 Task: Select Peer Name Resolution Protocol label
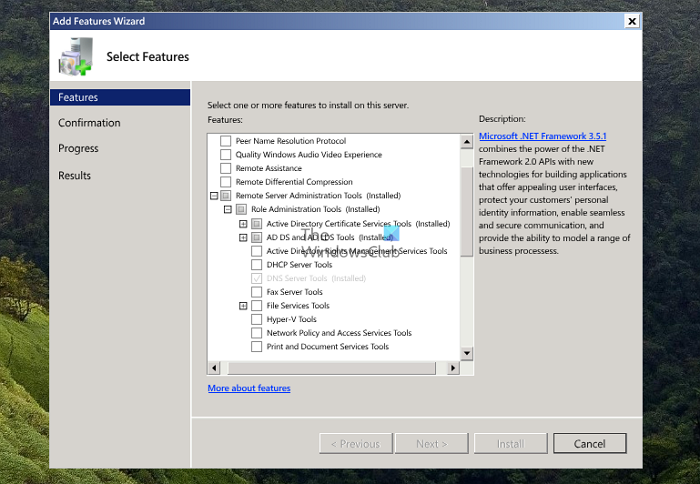coord(291,141)
